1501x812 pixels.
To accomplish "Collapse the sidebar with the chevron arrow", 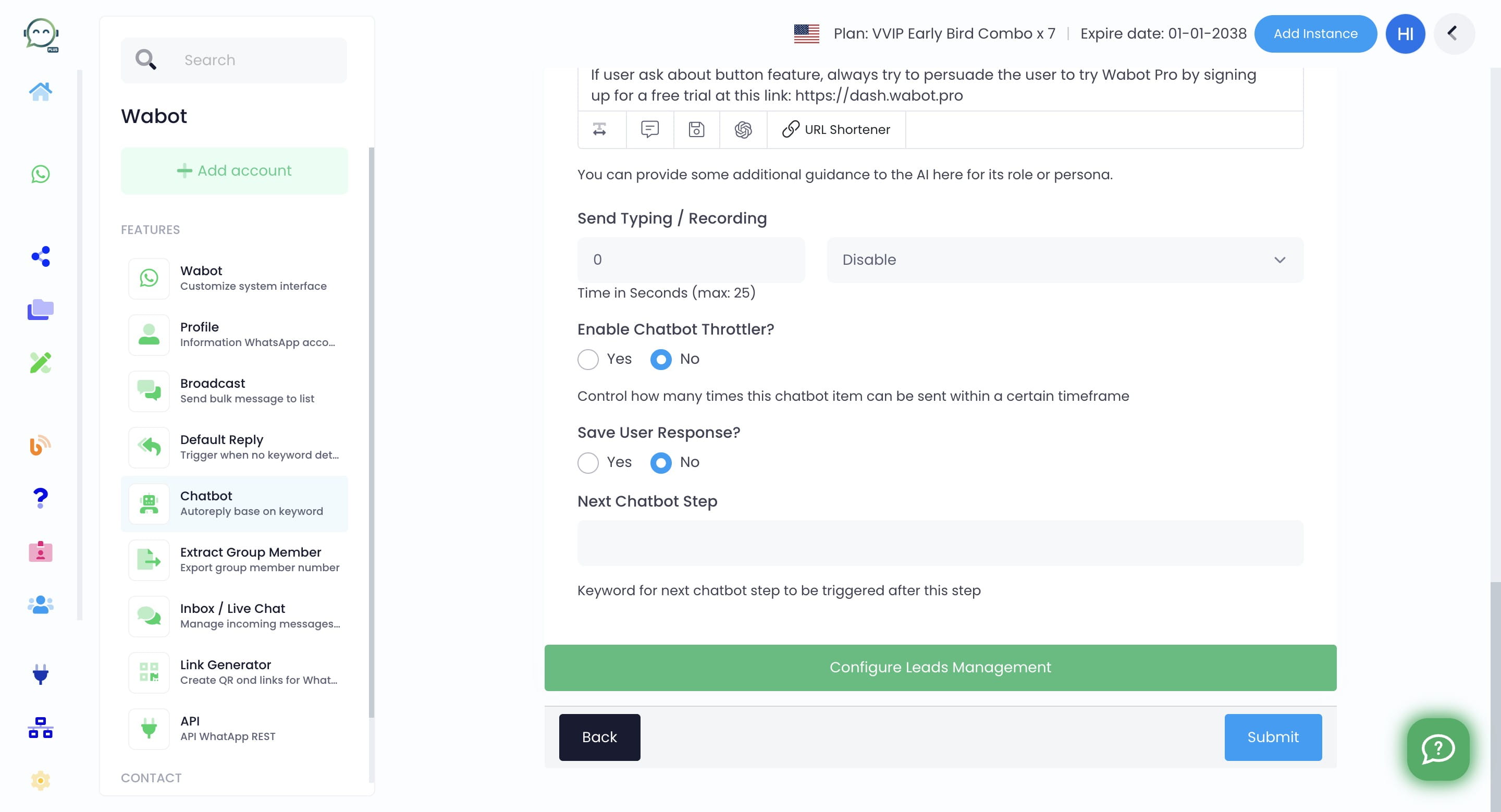I will click(x=1453, y=33).
